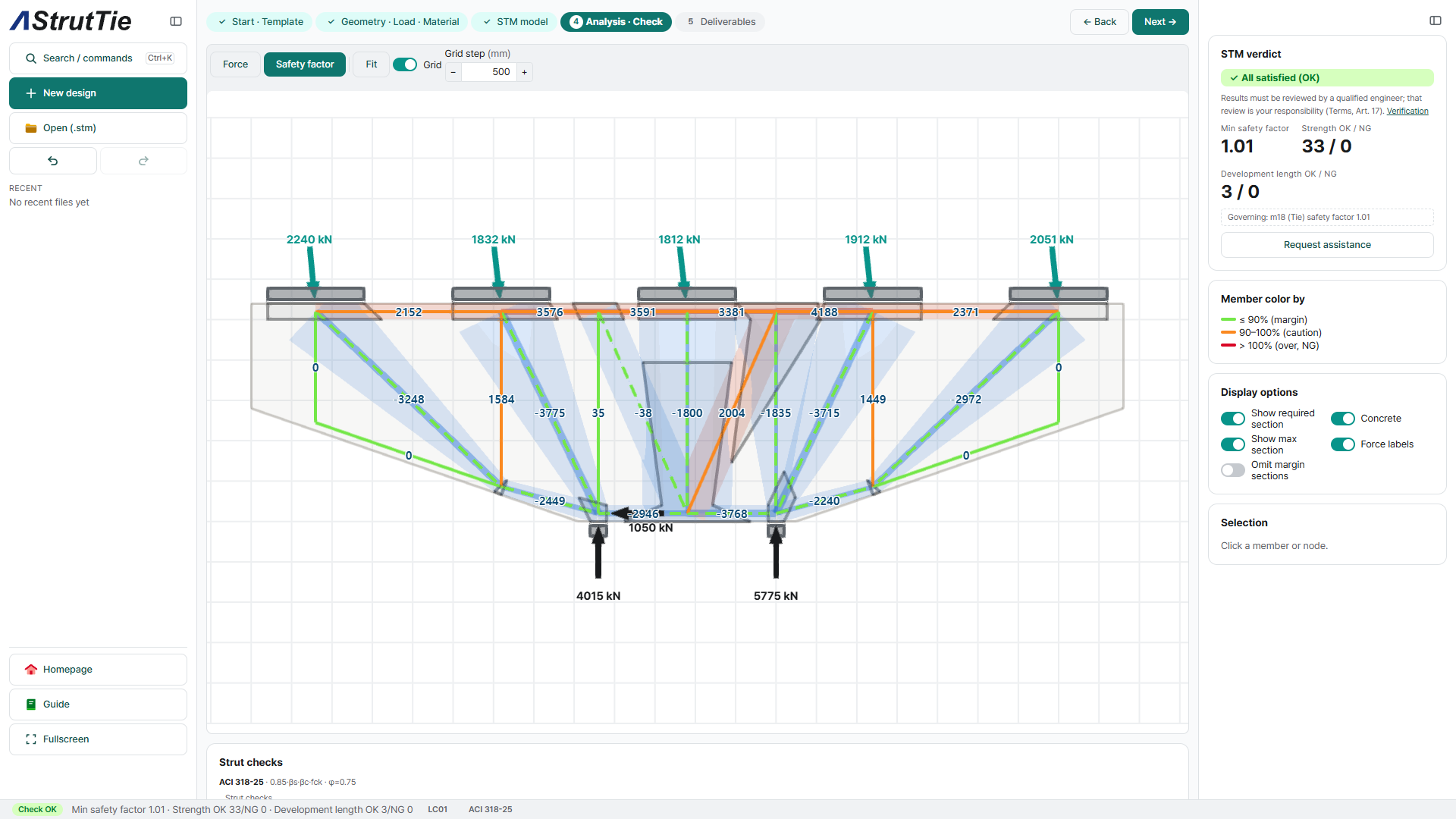Select the bottom member labeled -3768
The height and width of the screenshot is (819, 1456).
[733, 514]
